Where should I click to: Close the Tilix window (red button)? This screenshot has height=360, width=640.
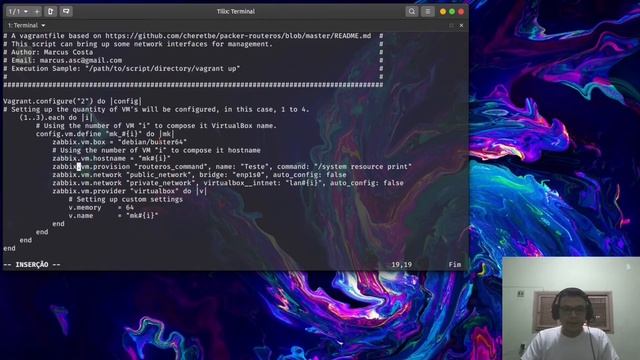click(461, 11)
